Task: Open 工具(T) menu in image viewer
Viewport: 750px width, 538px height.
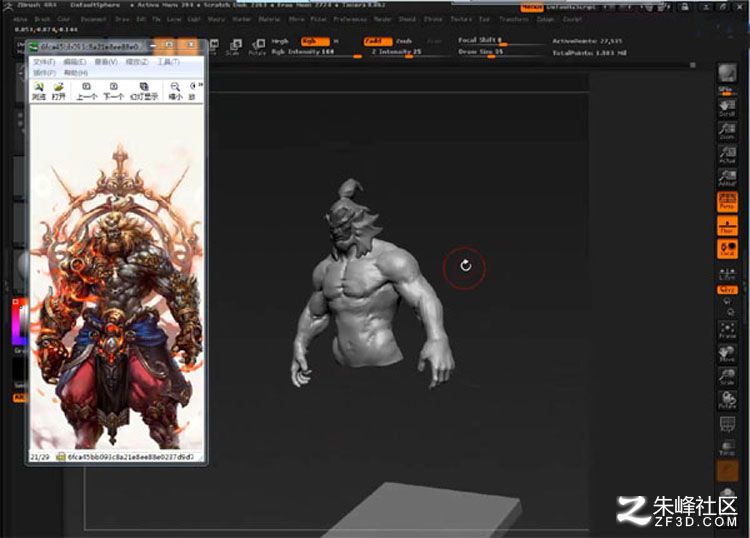Action: [x=168, y=62]
